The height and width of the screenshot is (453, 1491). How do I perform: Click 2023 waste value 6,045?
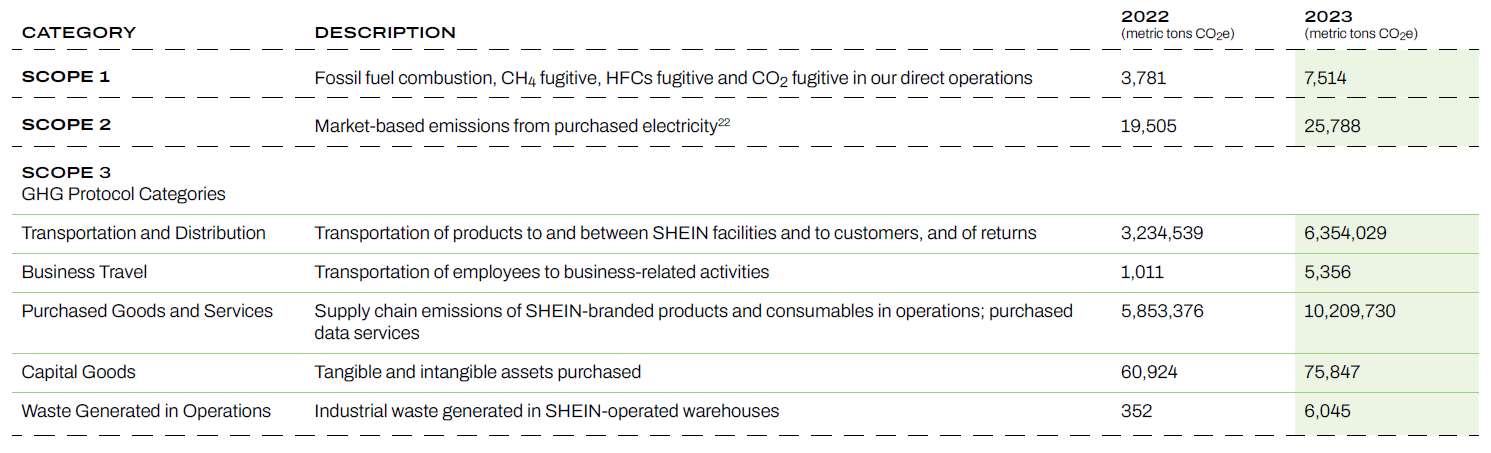pyautogui.click(x=1326, y=411)
